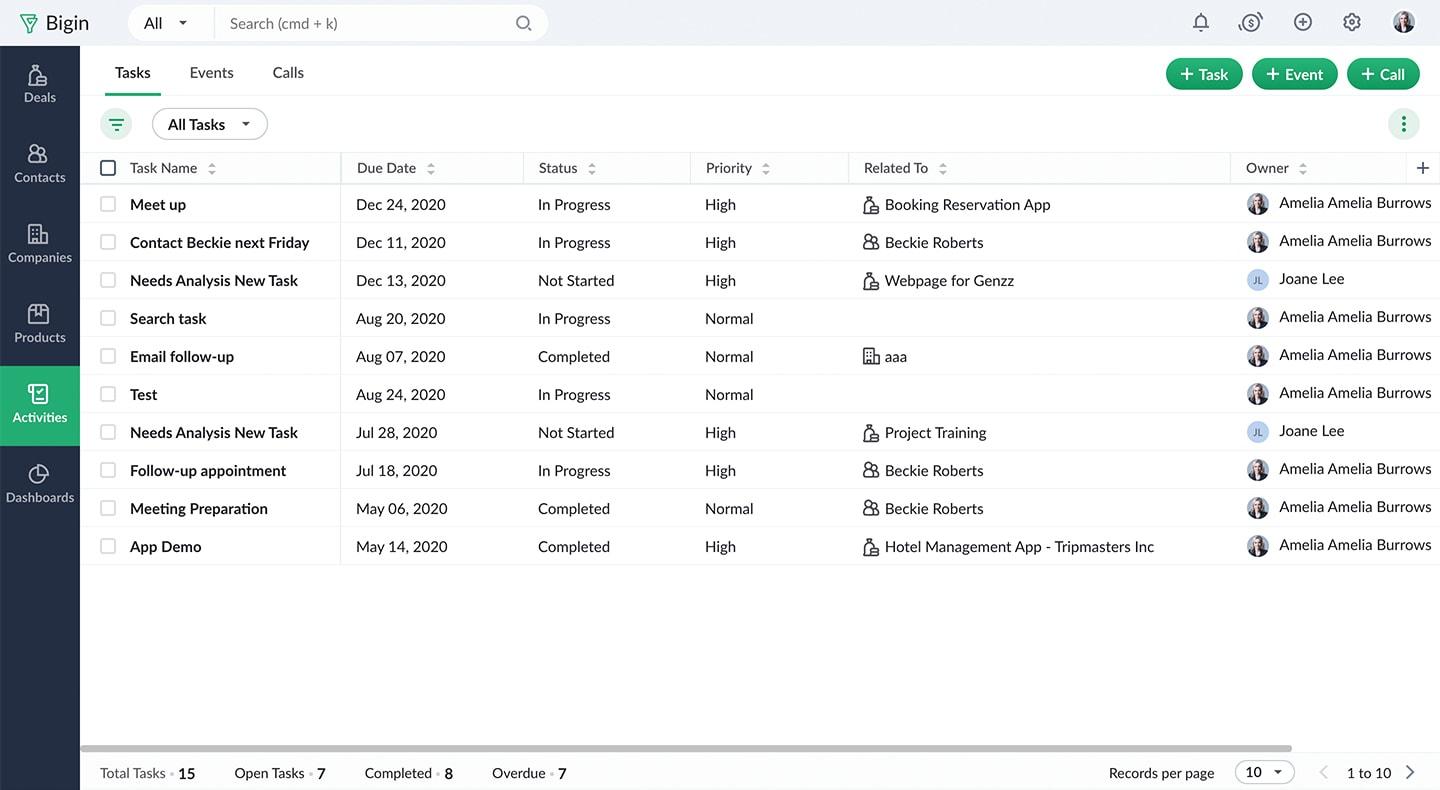
Task: Click the Overdue 7 count in footer
Action: coord(529,773)
